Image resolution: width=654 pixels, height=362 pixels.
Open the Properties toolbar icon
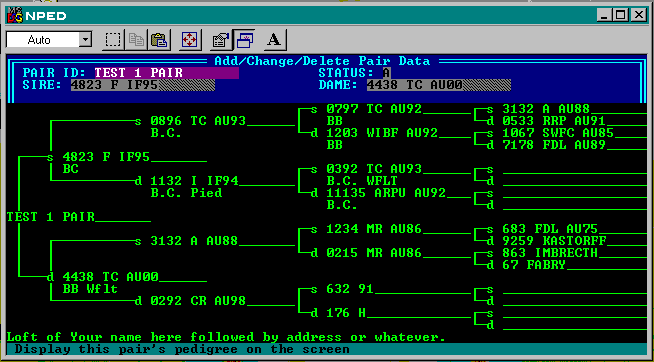(220, 40)
